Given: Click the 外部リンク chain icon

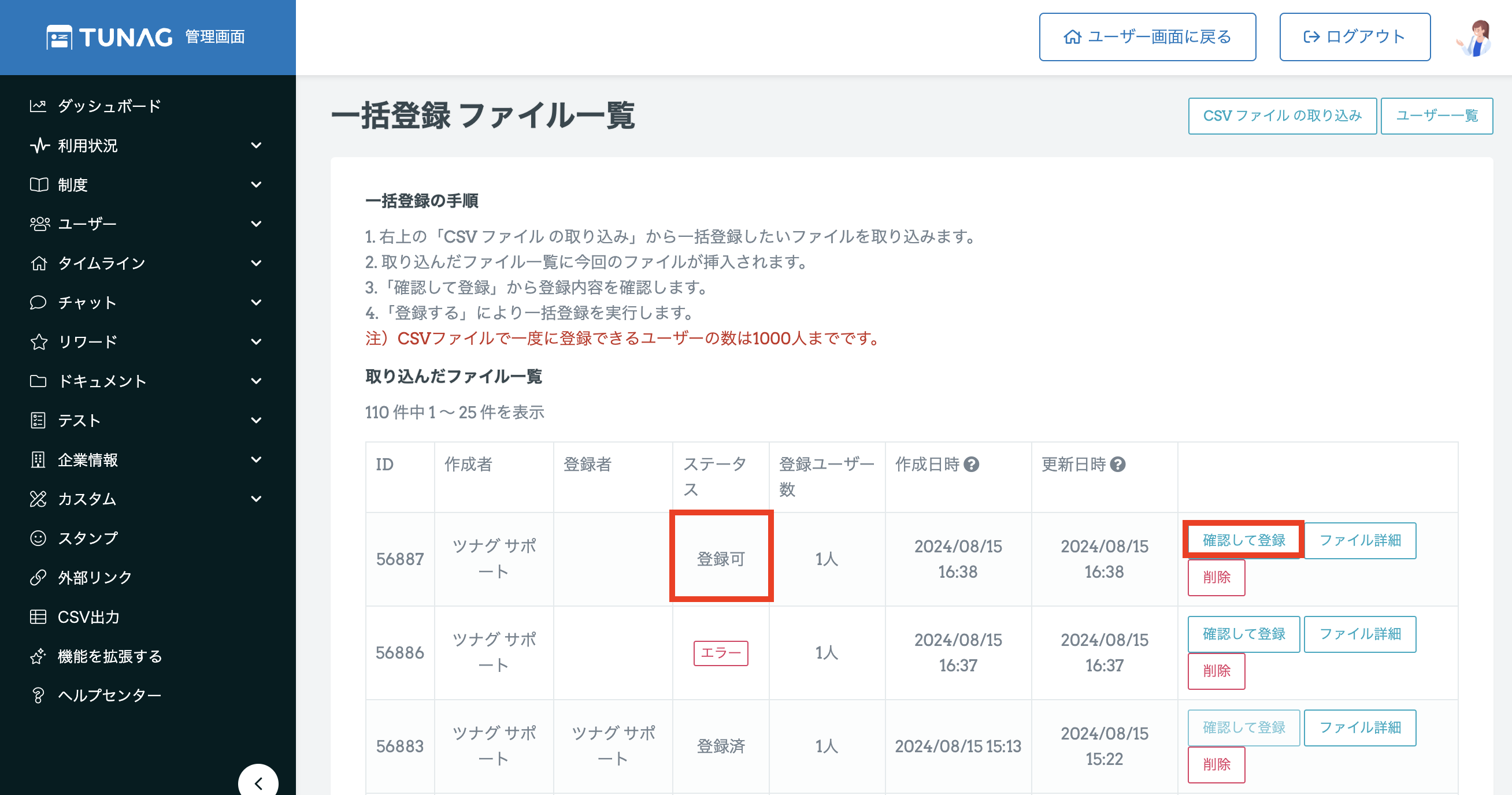Looking at the screenshot, I should click(38, 577).
